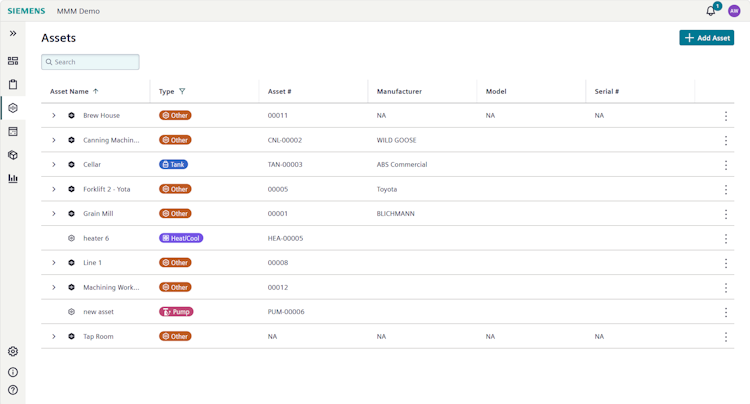Open the Tap Room asset name
Image resolution: width=750 pixels, height=404 pixels.
coord(98,337)
